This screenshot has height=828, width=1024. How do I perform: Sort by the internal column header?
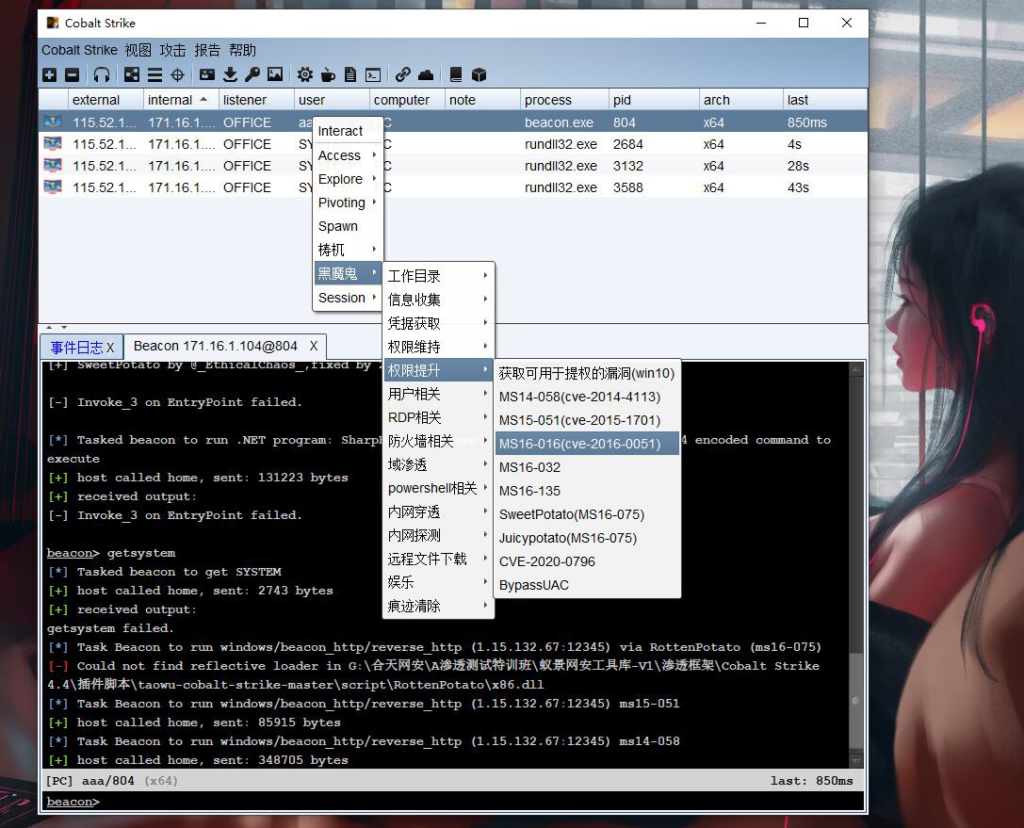[181, 99]
